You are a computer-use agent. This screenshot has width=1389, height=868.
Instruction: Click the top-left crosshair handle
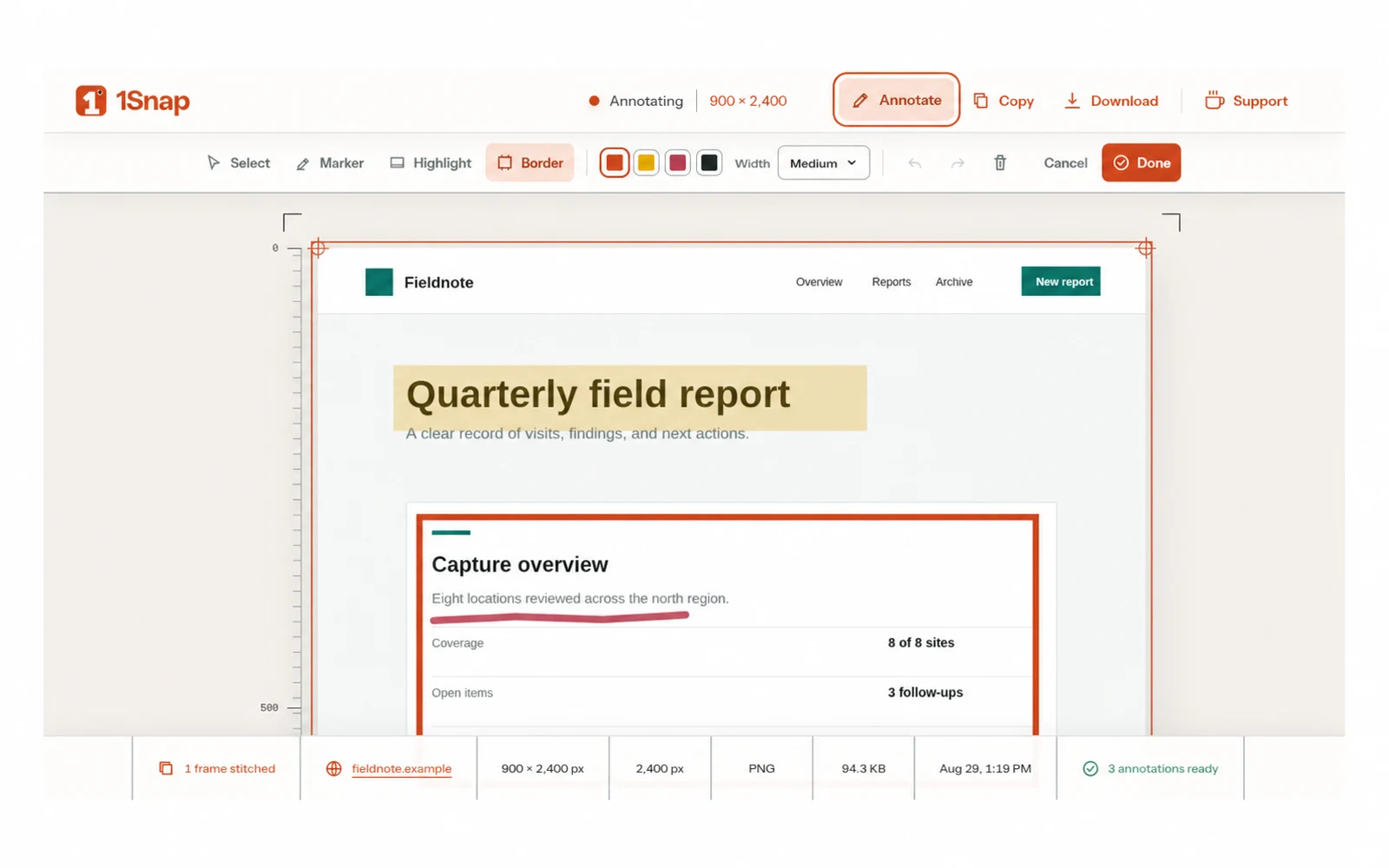318,248
